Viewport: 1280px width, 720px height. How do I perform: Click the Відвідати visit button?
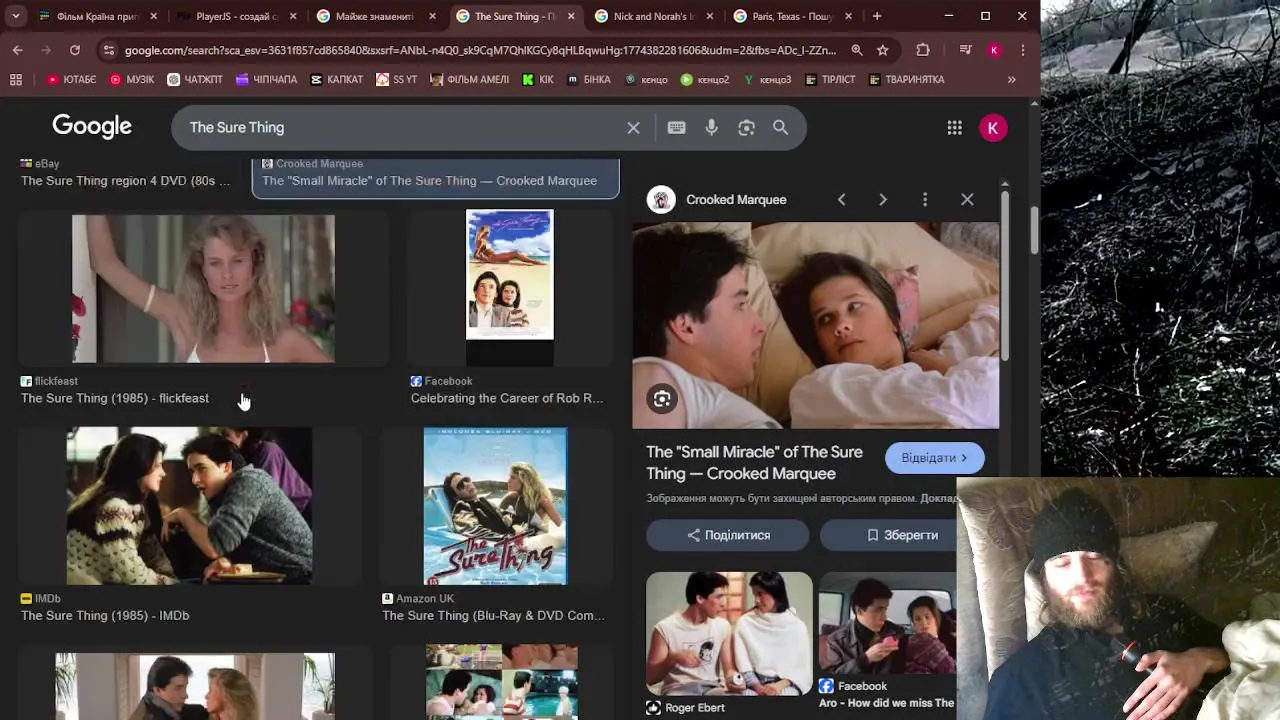(x=934, y=458)
